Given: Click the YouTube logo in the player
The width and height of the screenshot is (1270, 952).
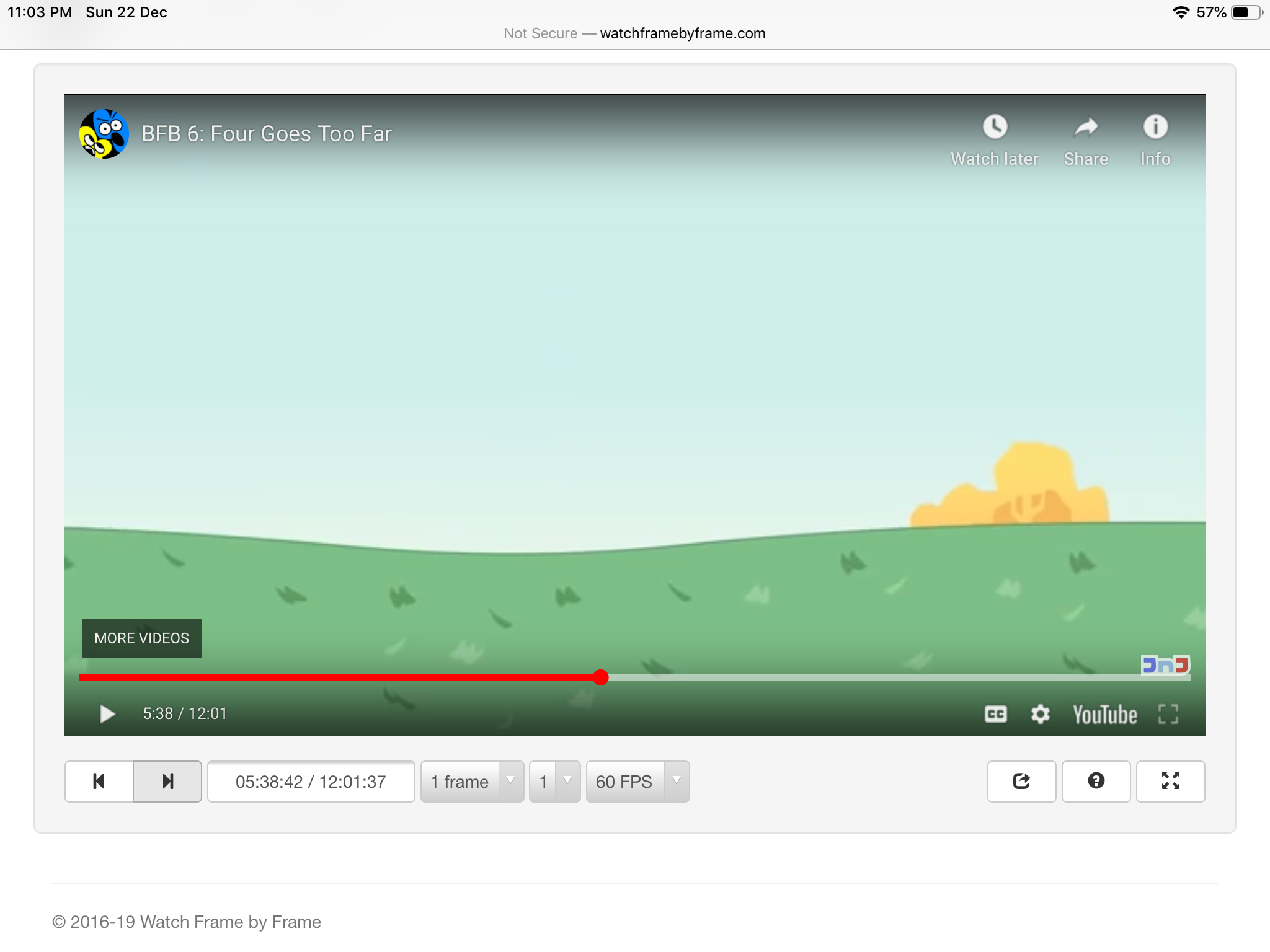Looking at the screenshot, I should click(x=1105, y=715).
